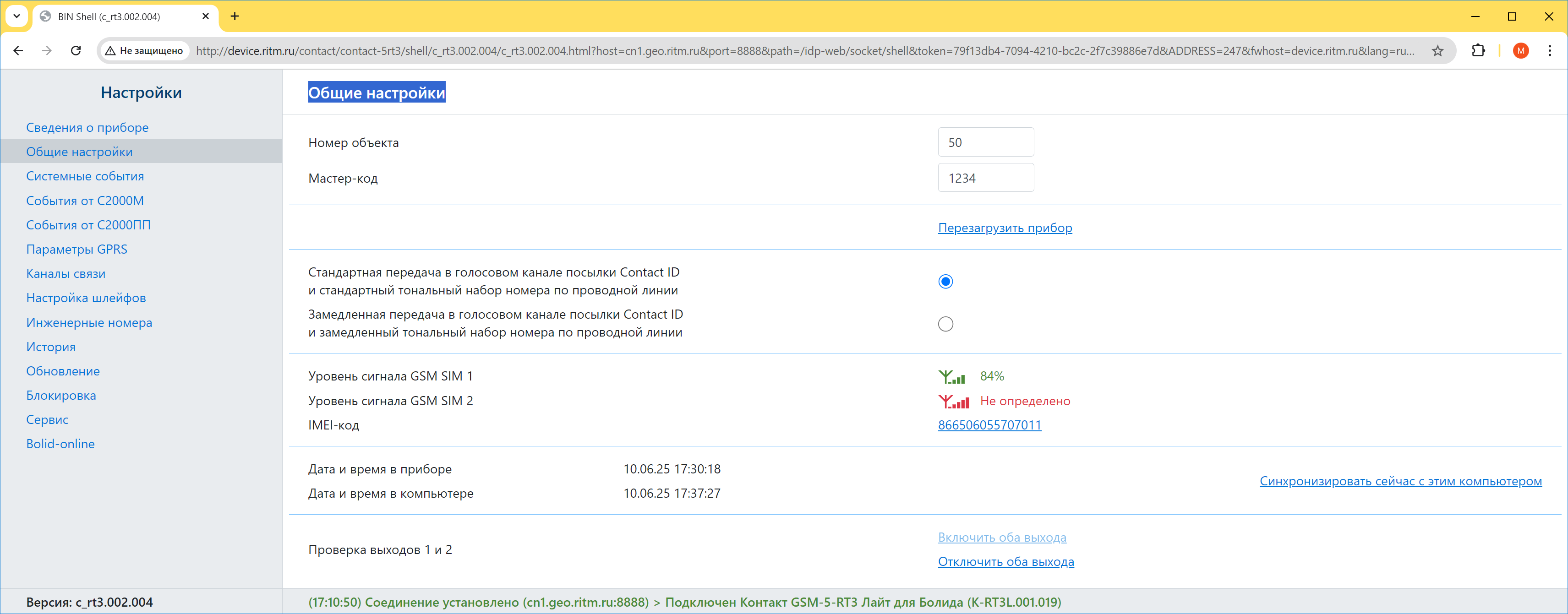Click 'Уровень сигнала GSM SIM 2' label
1568x614 pixels.
pyautogui.click(x=390, y=401)
